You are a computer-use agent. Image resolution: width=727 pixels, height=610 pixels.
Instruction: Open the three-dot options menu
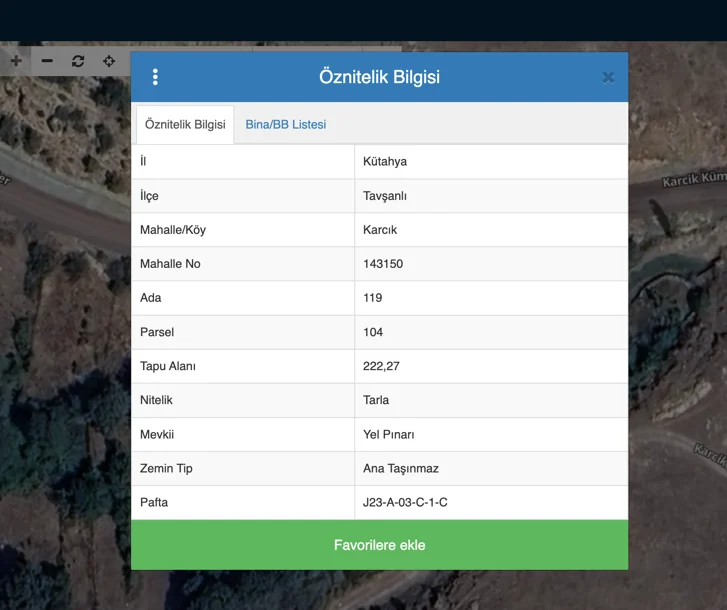coord(155,77)
